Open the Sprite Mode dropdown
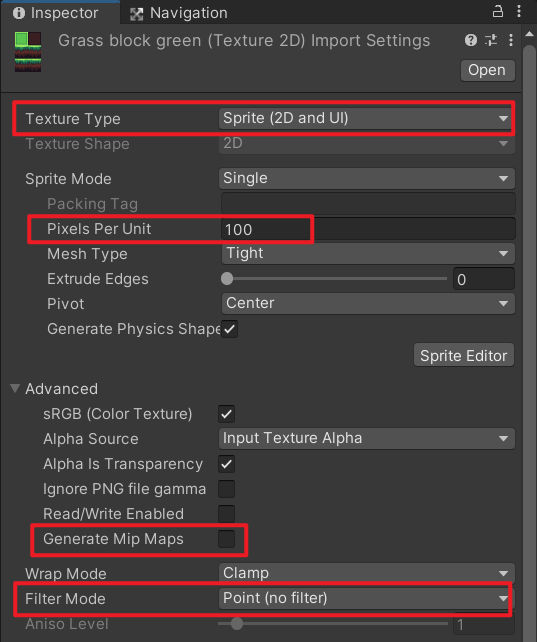The height and width of the screenshot is (642, 537). [367, 179]
